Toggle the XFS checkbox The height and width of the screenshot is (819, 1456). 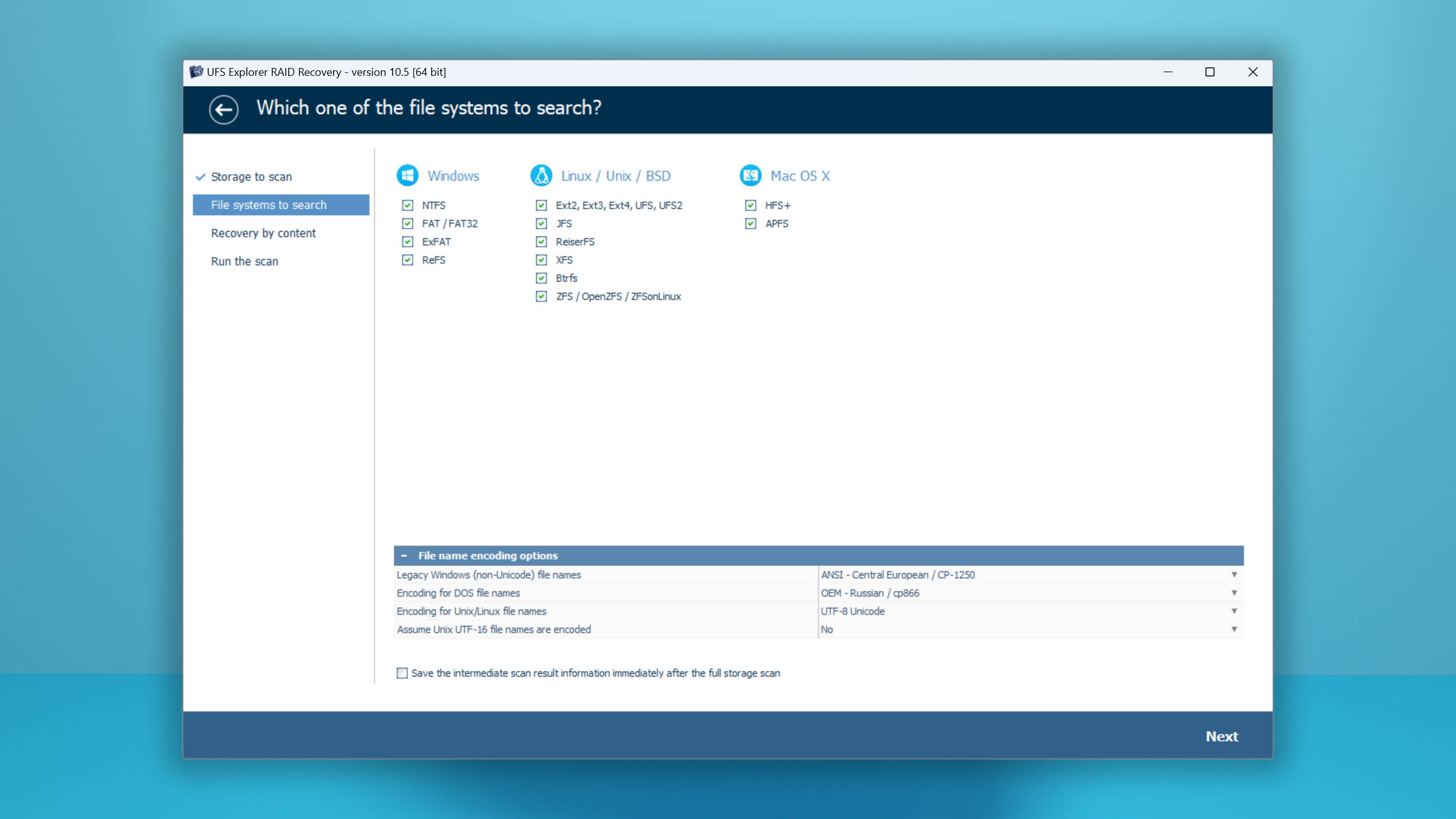pos(541,260)
